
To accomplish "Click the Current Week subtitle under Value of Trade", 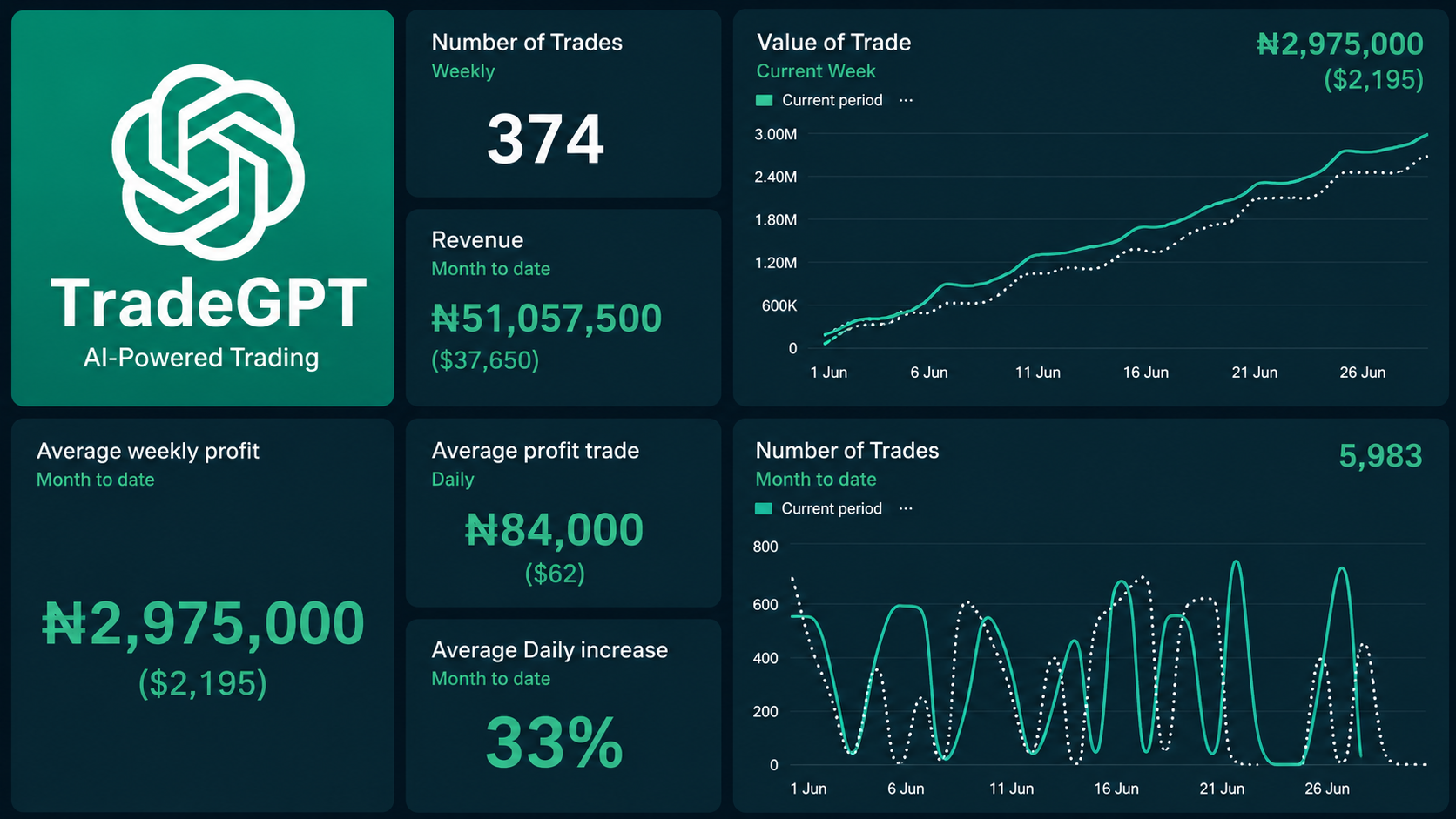I will point(816,71).
